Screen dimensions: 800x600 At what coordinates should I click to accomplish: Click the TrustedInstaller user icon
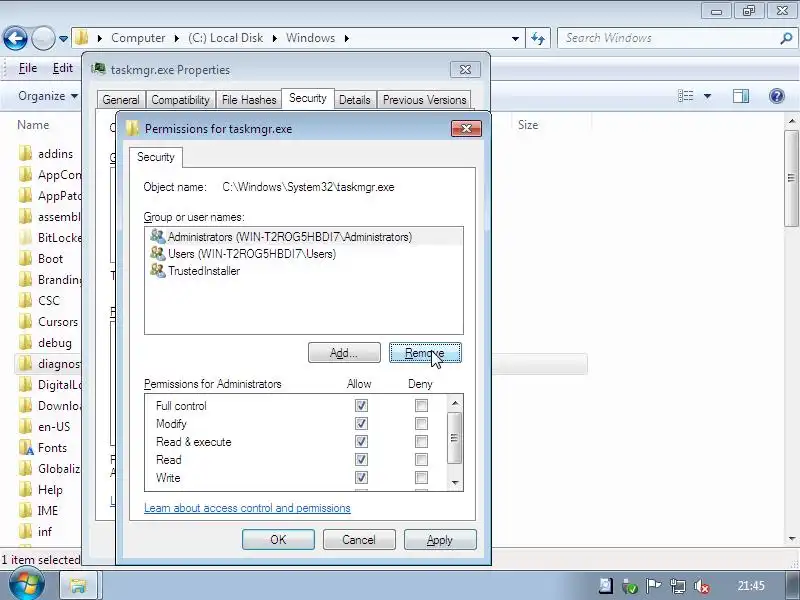158,270
